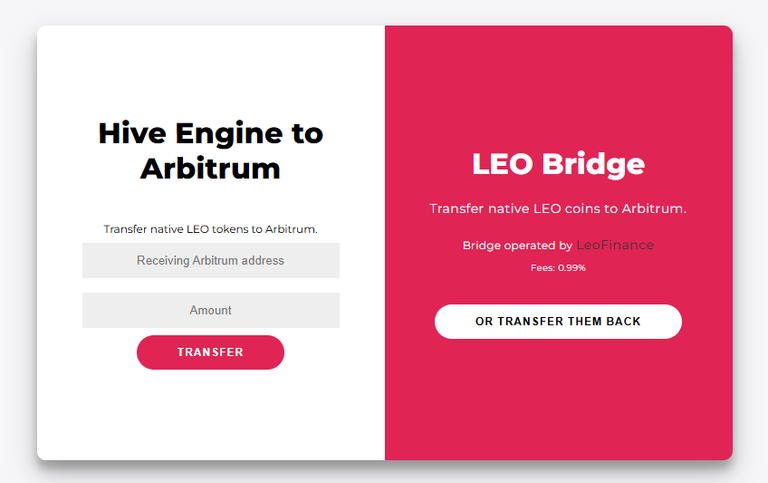Click the red TRANSFER button
The width and height of the screenshot is (768, 483).
(x=210, y=352)
